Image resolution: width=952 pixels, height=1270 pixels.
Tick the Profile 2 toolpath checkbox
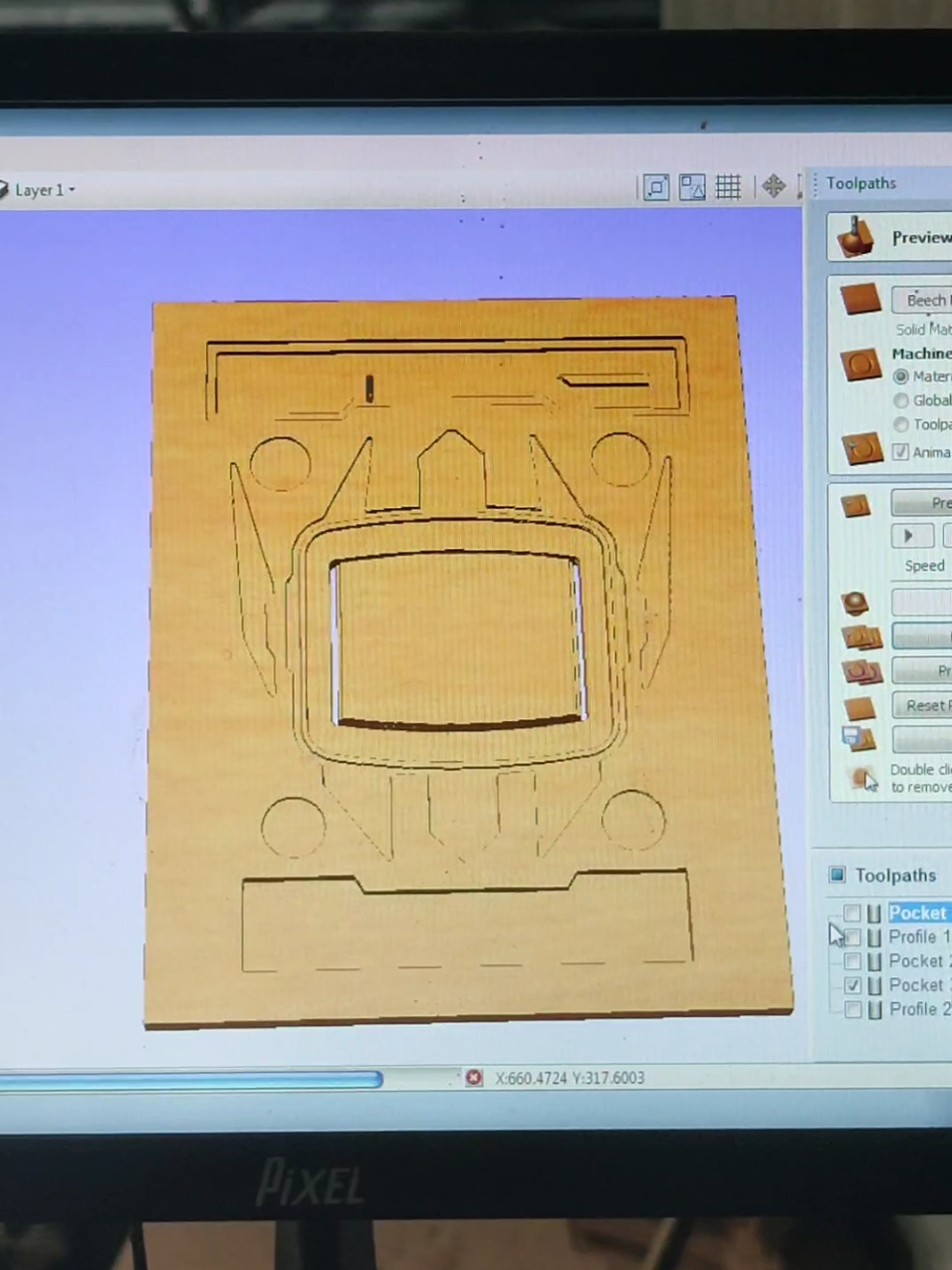pyautogui.click(x=852, y=1009)
